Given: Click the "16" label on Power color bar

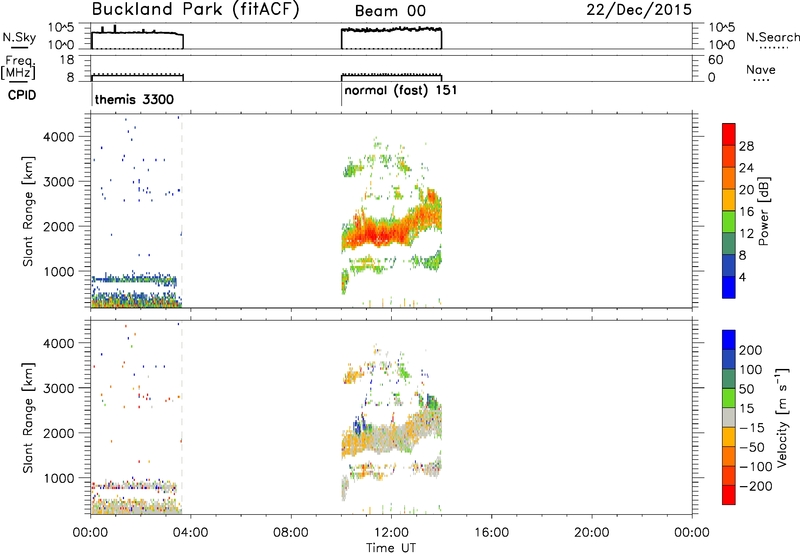Looking at the screenshot, I should (x=746, y=212).
